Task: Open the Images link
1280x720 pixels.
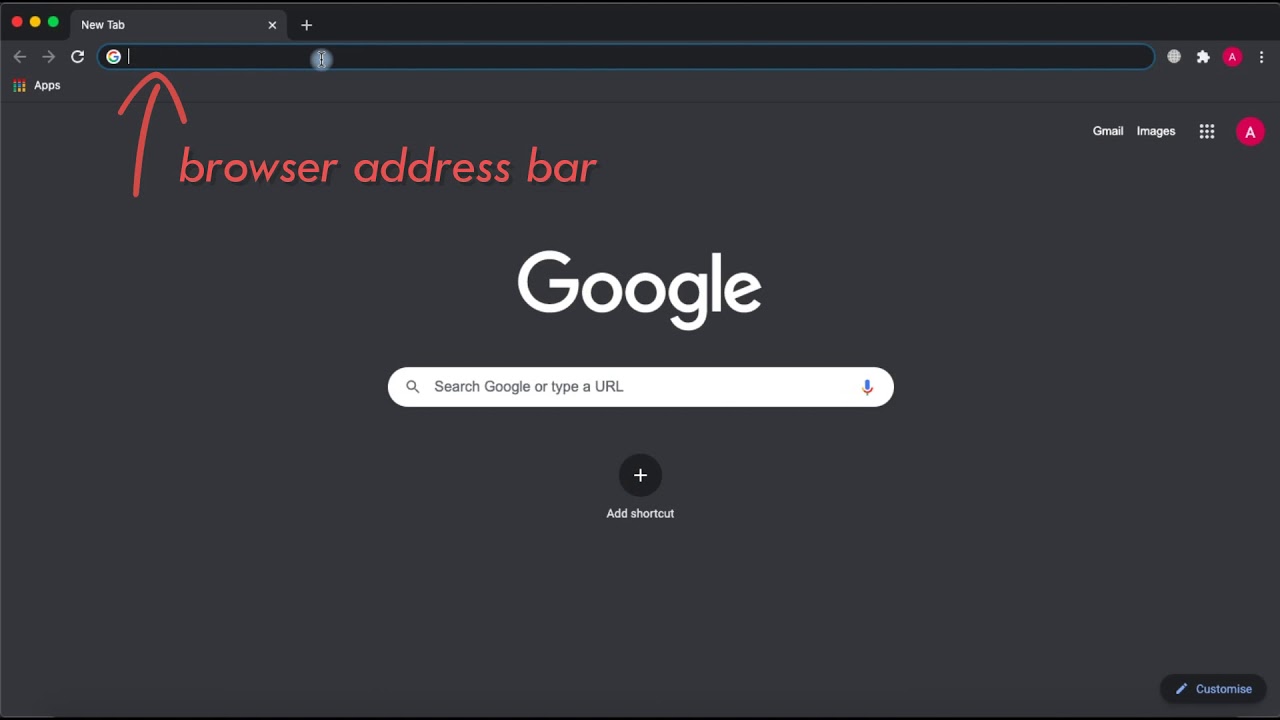Action: (1156, 131)
